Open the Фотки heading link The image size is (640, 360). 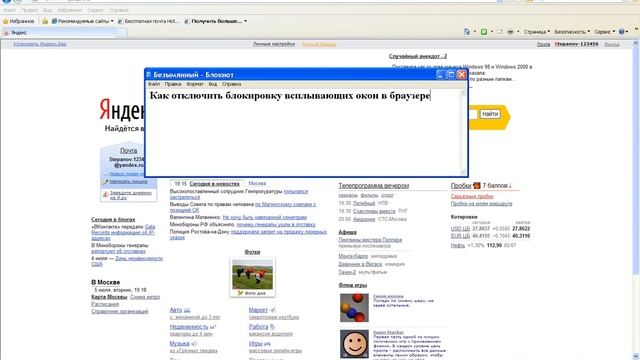coord(252,252)
